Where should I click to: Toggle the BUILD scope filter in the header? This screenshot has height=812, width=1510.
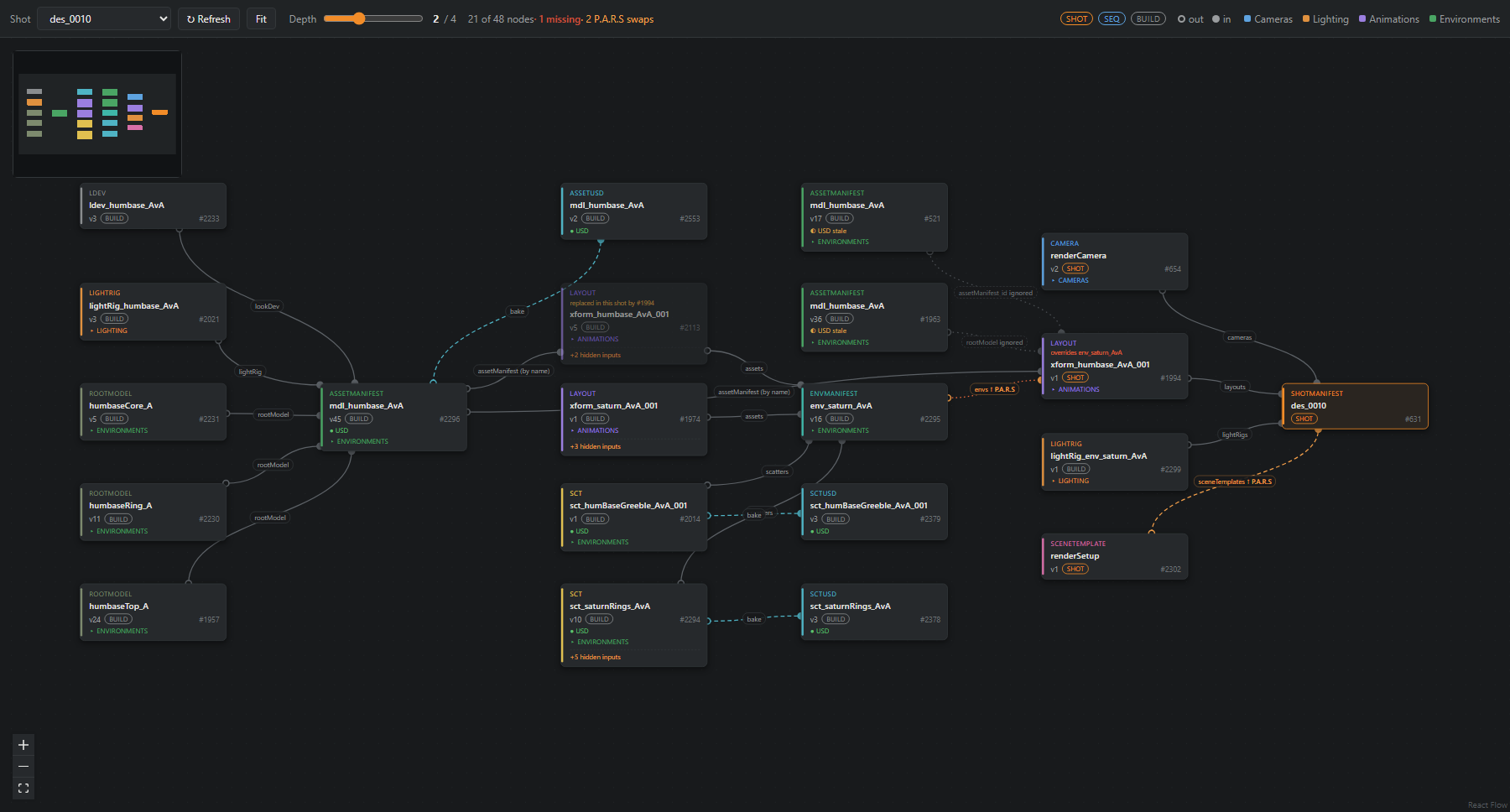(x=1148, y=19)
